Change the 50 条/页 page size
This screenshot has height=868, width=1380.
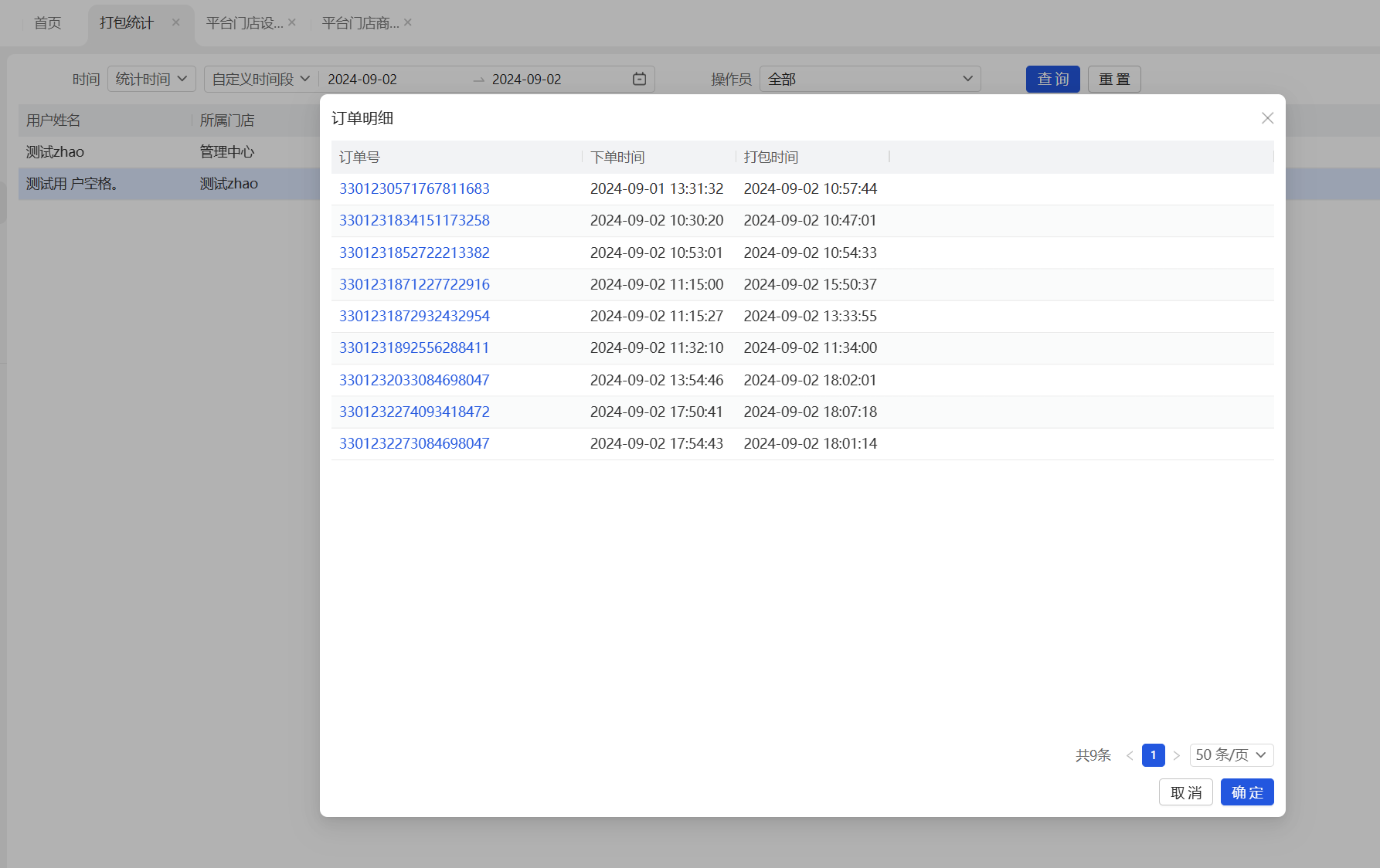click(1232, 755)
